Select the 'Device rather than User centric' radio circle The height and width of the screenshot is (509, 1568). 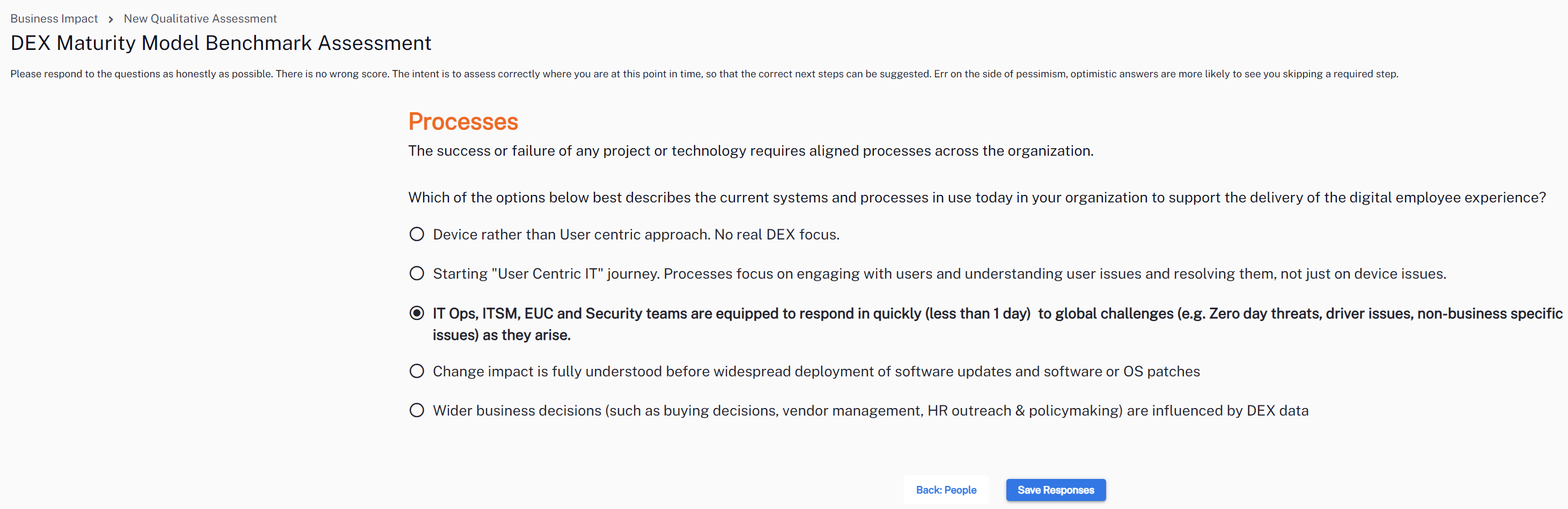(417, 234)
